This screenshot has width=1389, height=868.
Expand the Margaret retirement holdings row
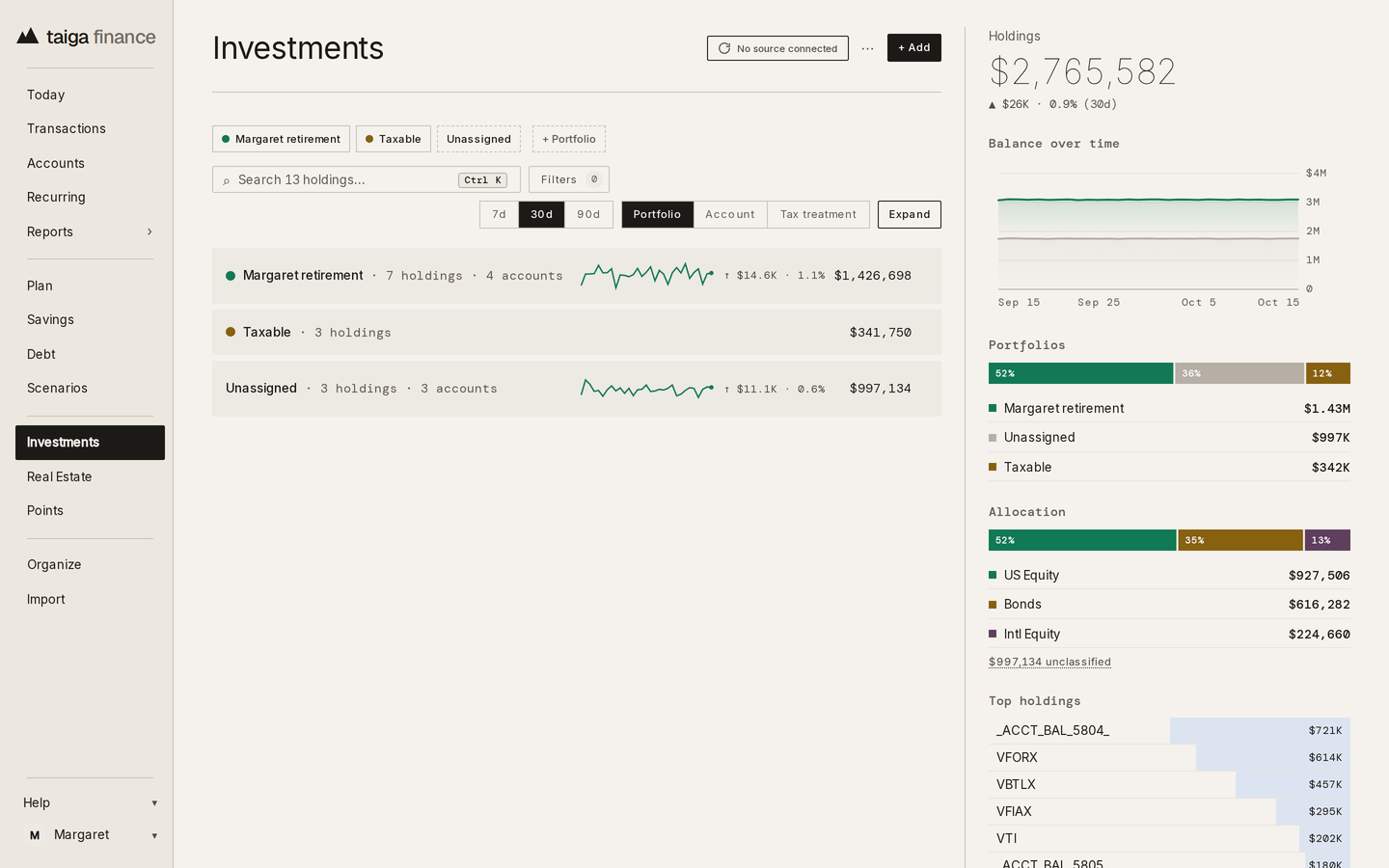pos(577,276)
